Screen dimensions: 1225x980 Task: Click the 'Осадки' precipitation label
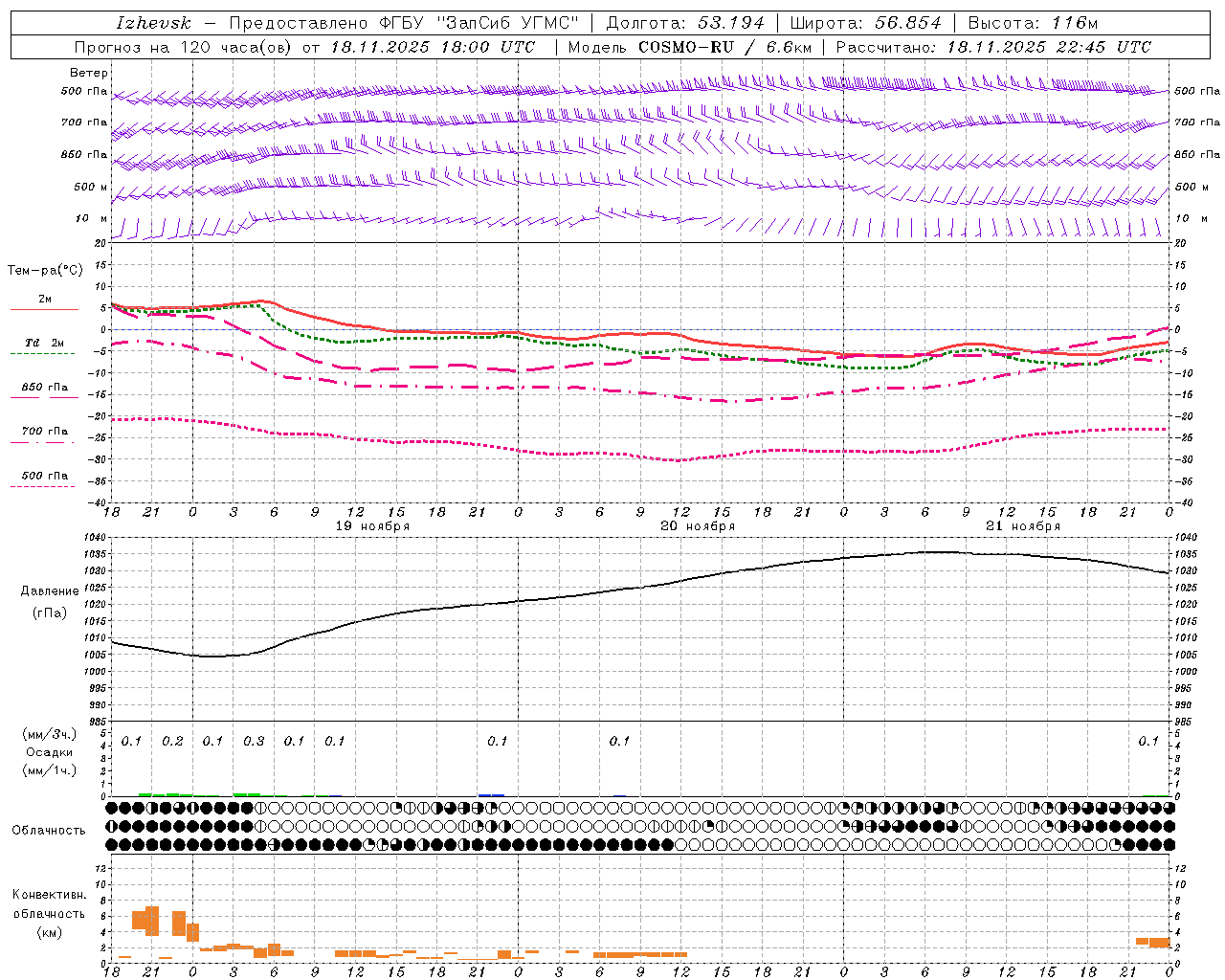point(49,752)
